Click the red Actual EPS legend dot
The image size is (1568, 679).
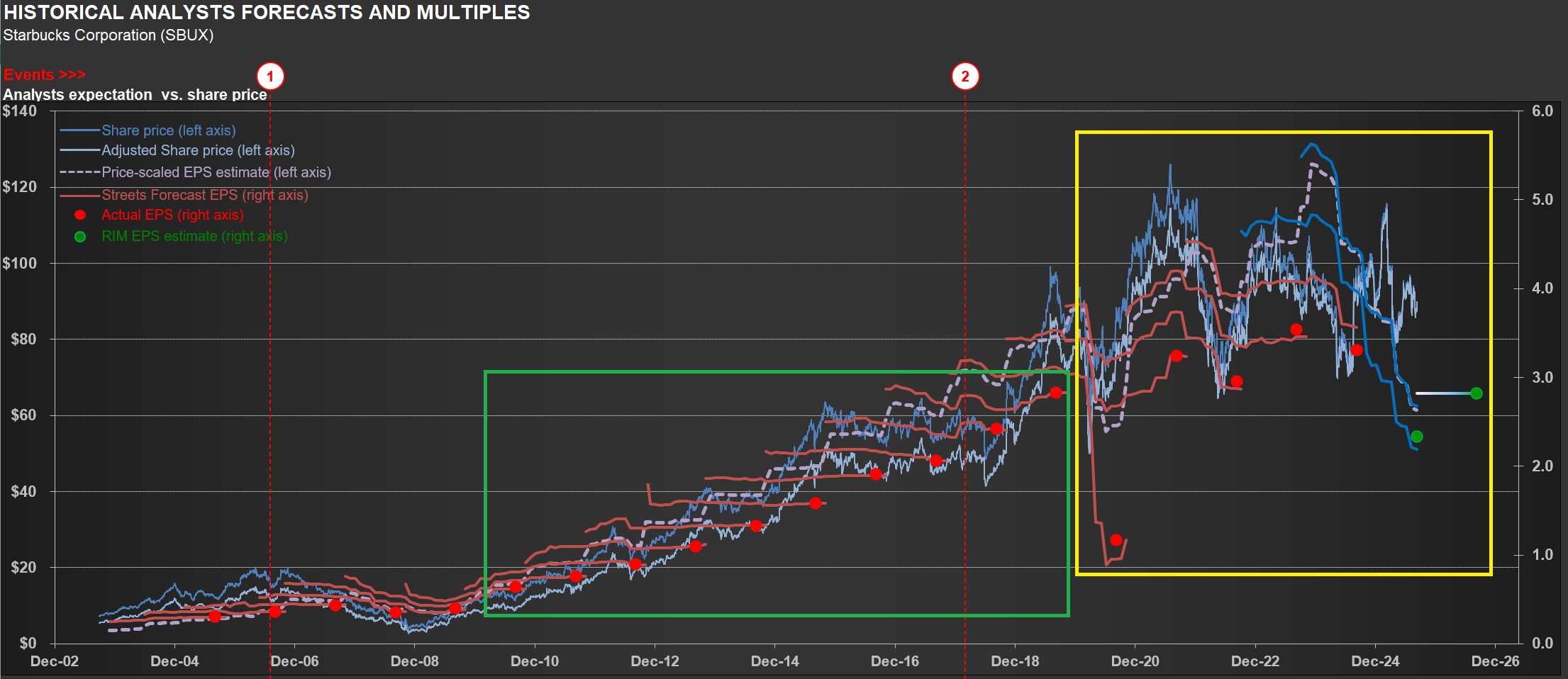(x=80, y=215)
